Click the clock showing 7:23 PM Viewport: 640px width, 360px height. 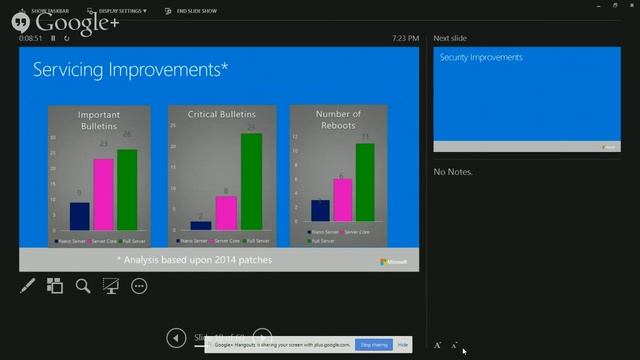point(405,38)
